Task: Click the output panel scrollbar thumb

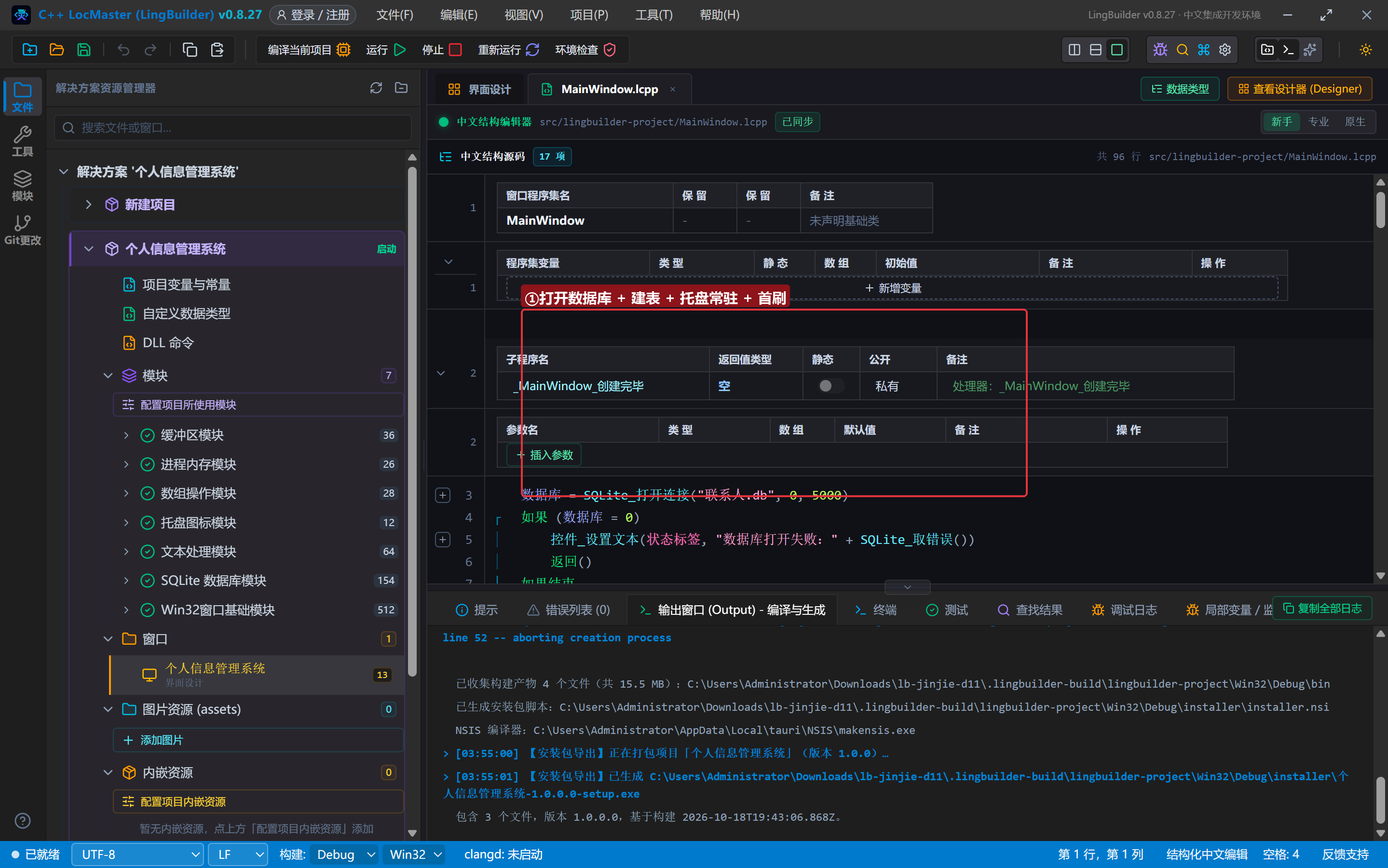Action: (1381, 800)
